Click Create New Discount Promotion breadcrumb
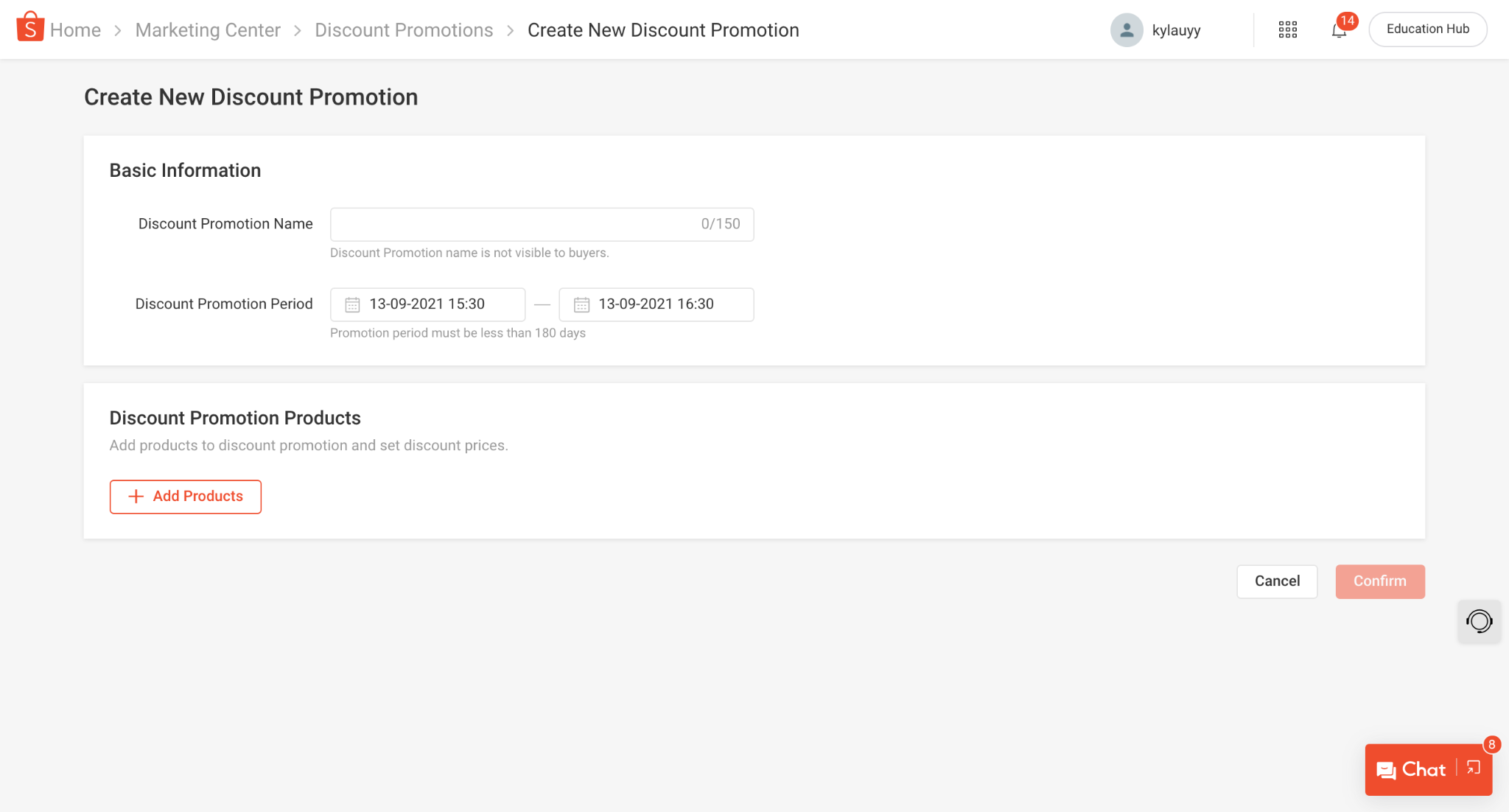 (x=663, y=30)
